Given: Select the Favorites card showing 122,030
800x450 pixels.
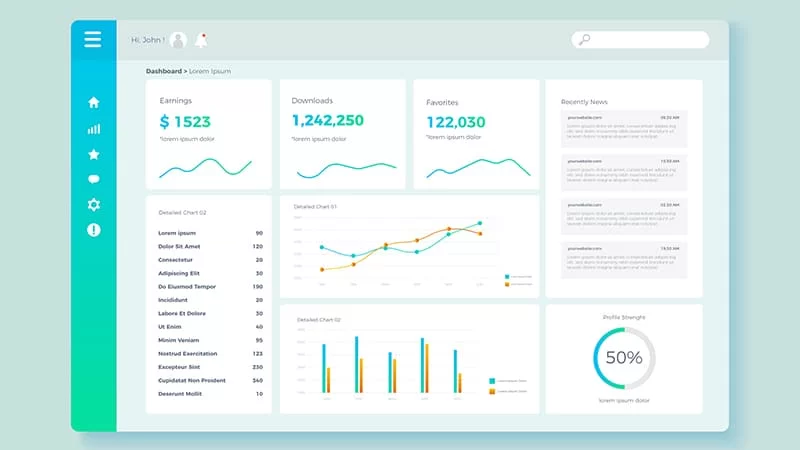Looking at the screenshot, I should (476, 134).
